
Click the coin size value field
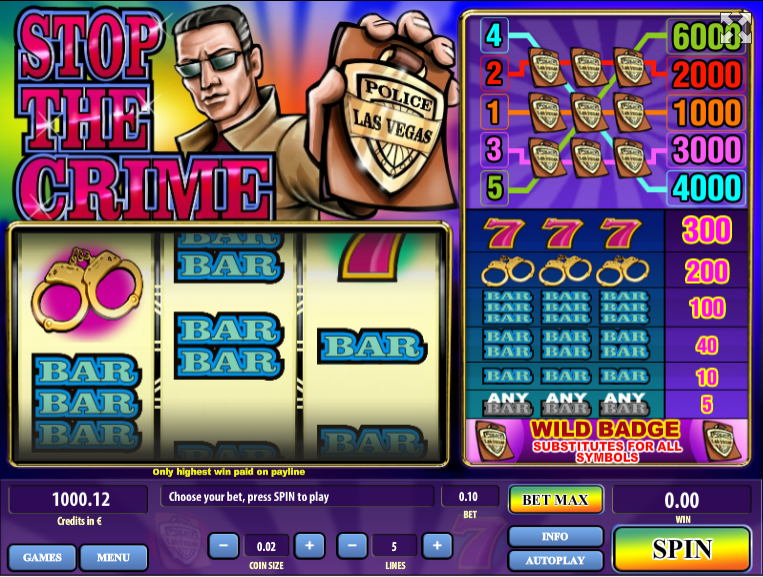point(266,546)
